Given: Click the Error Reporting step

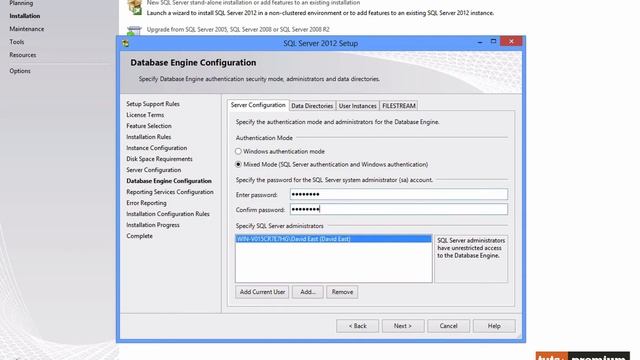Looking at the screenshot, I should pos(146,203).
